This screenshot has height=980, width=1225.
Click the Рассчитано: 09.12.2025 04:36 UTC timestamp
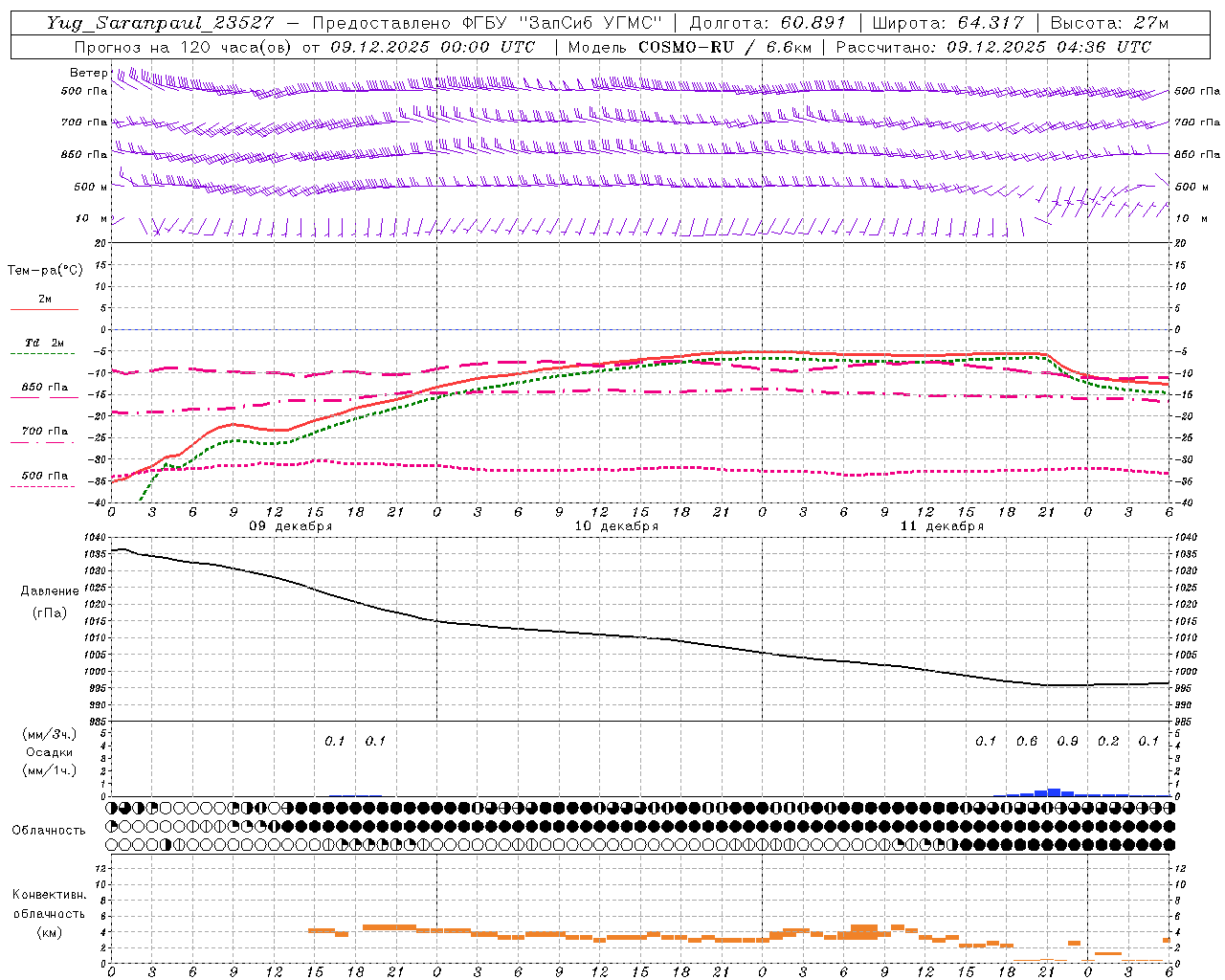pyautogui.click(x=993, y=47)
